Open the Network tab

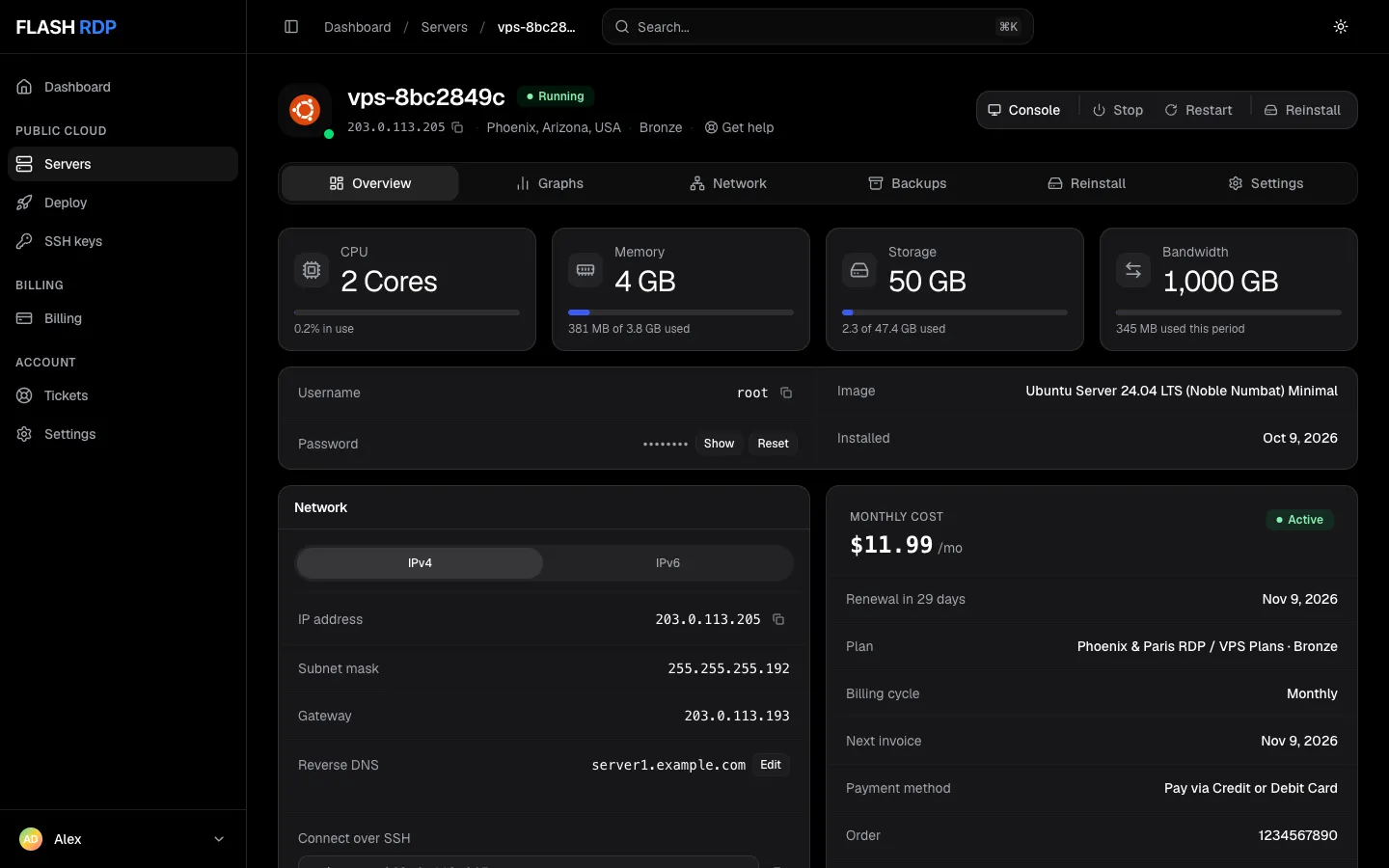728,183
